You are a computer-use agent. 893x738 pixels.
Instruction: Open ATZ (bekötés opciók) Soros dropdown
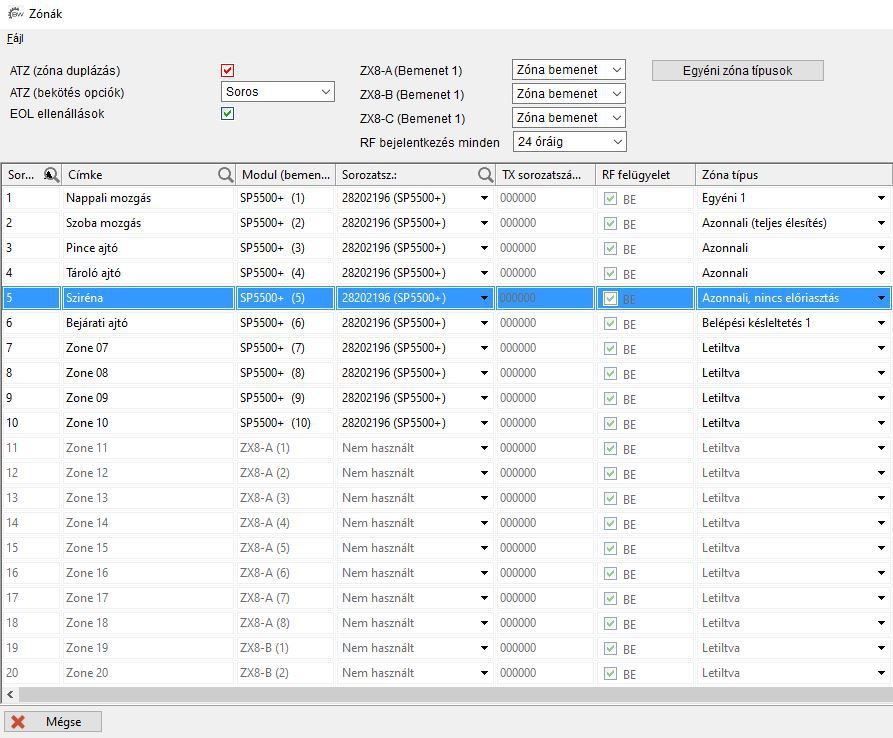277,92
